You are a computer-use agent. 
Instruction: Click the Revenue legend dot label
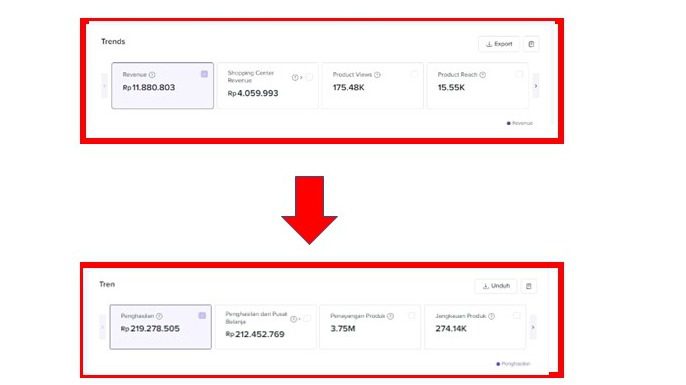tap(520, 123)
